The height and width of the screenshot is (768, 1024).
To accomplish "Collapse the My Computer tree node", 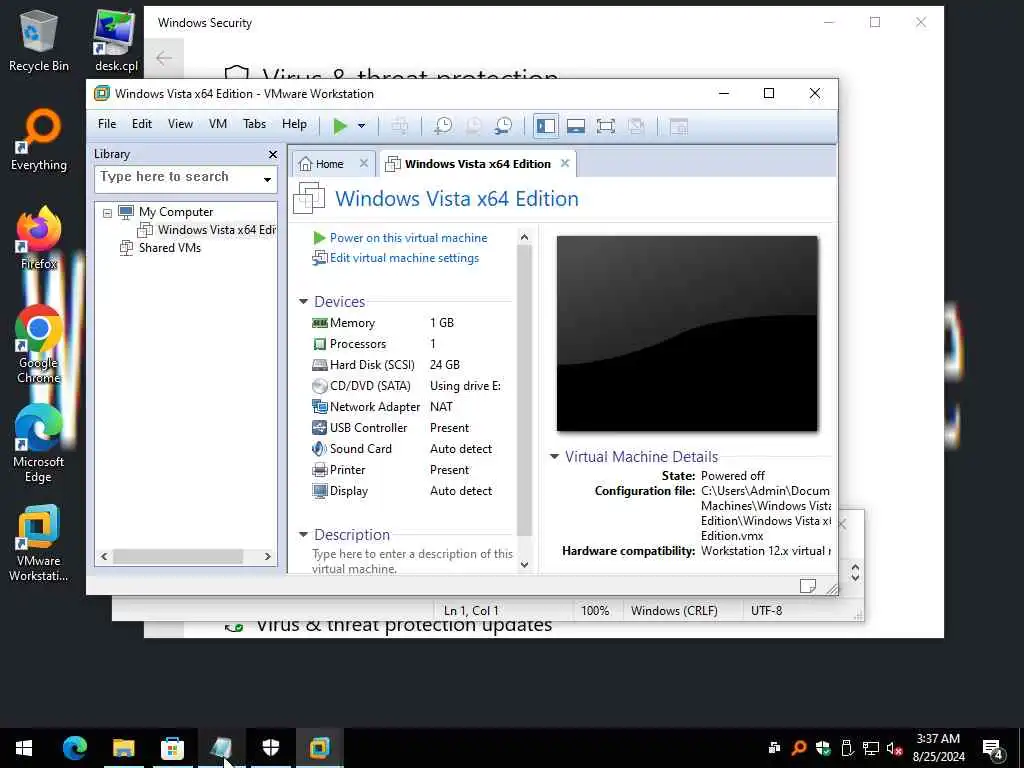I will pyautogui.click(x=107, y=213).
